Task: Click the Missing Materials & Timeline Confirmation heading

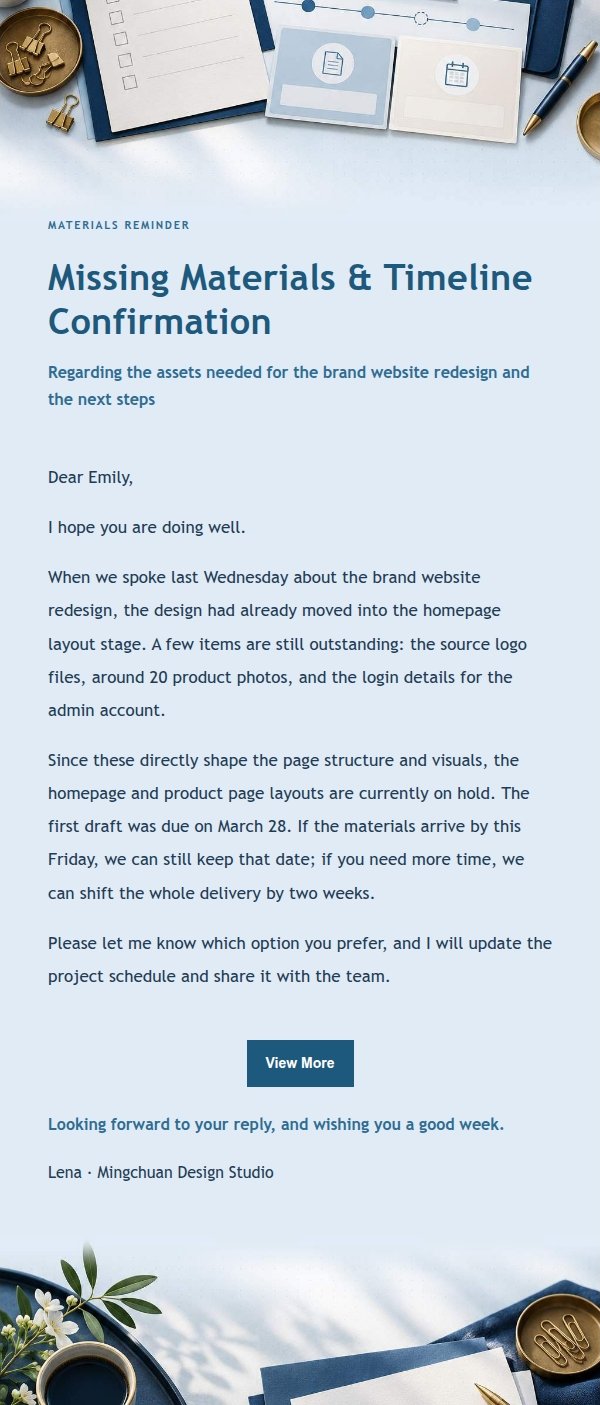Action: pos(290,299)
